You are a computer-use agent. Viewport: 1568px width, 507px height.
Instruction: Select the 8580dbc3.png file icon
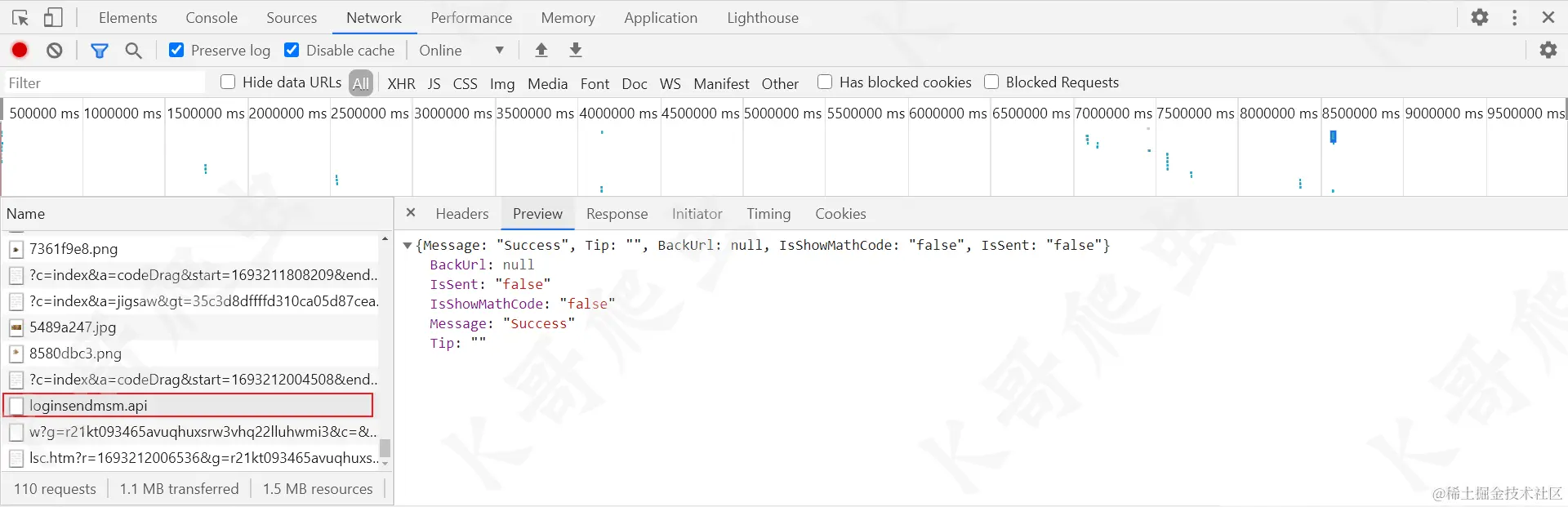pos(16,354)
